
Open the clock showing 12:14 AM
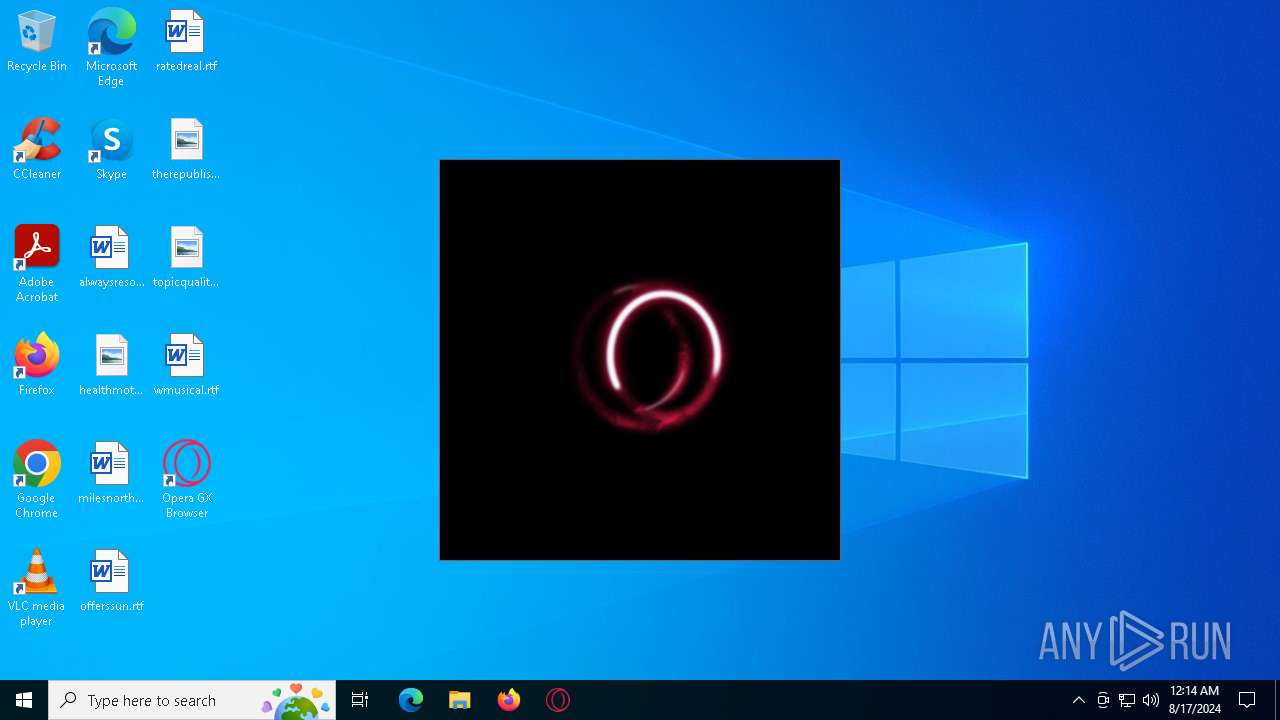pos(1195,700)
